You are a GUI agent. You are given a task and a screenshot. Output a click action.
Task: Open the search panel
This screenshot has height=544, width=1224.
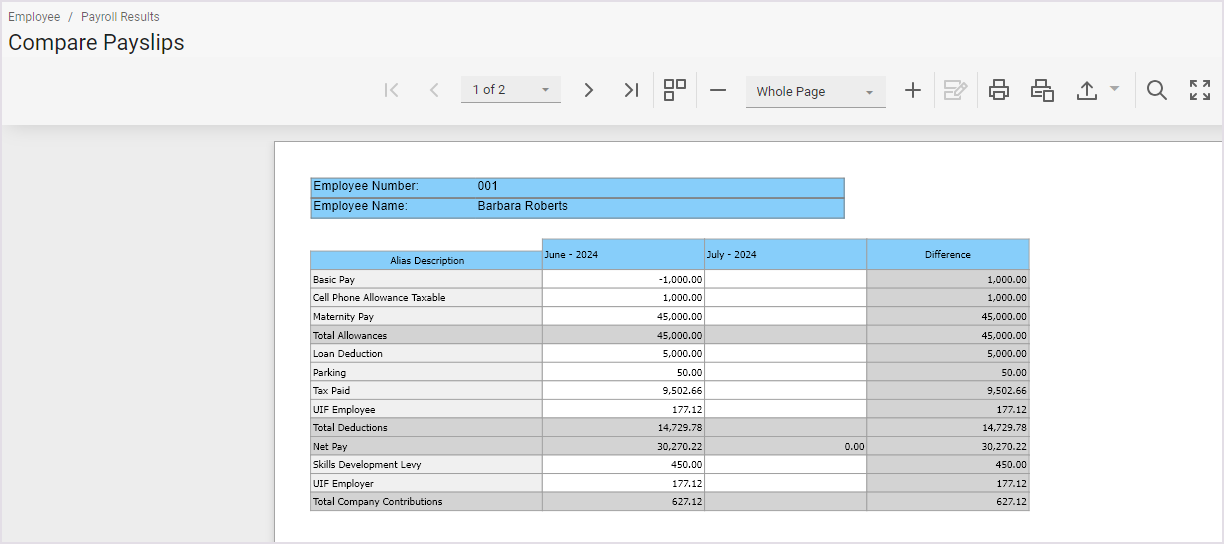[1157, 90]
